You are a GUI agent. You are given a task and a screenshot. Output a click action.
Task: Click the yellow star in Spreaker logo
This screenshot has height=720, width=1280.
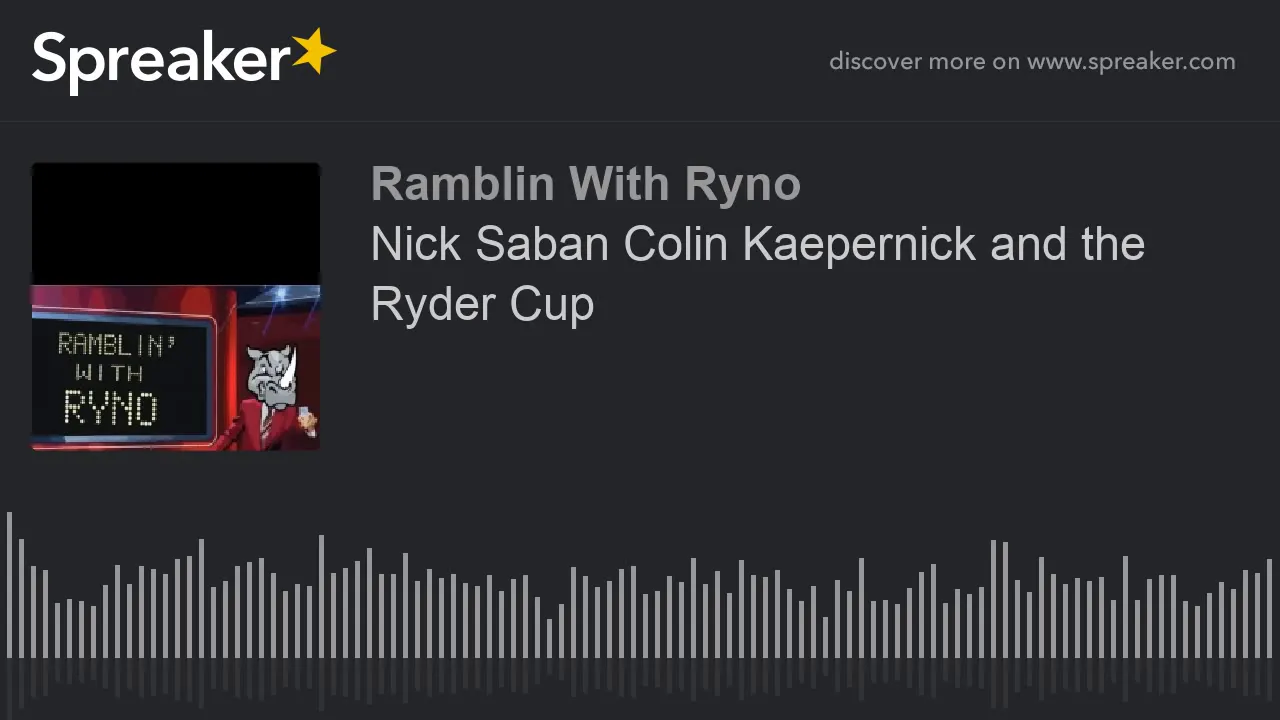[314, 52]
